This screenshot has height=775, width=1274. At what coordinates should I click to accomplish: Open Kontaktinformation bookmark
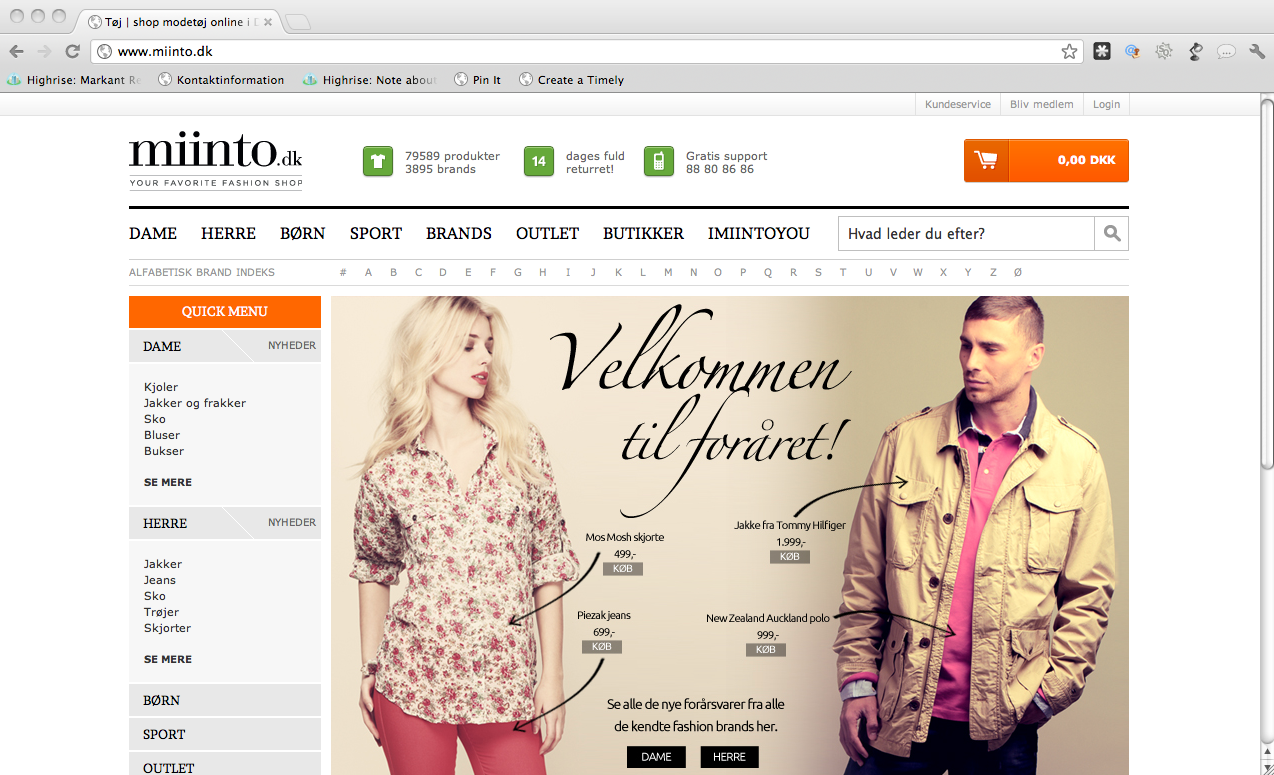(x=221, y=80)
